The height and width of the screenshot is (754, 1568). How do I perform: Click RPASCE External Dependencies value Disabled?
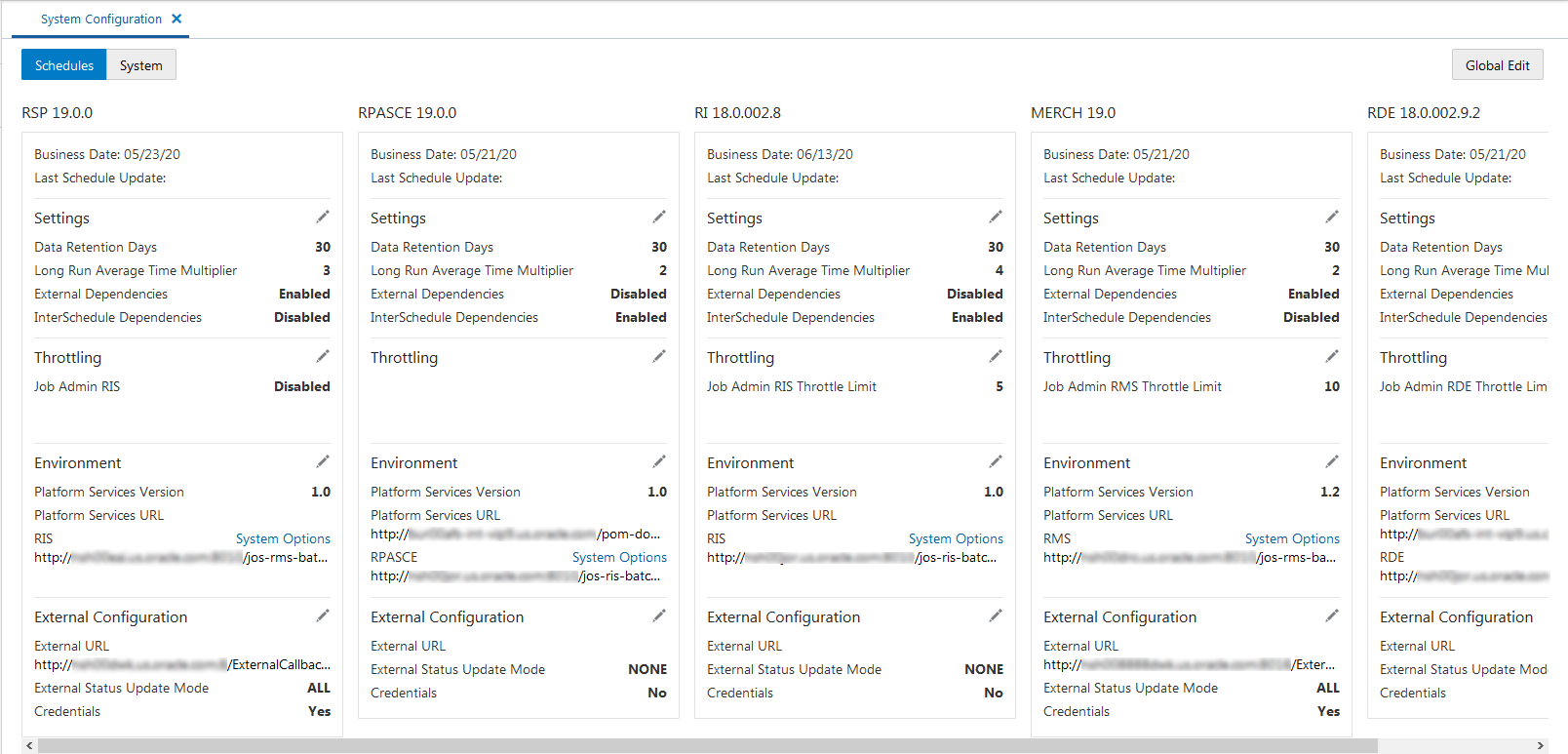[639, 294]
